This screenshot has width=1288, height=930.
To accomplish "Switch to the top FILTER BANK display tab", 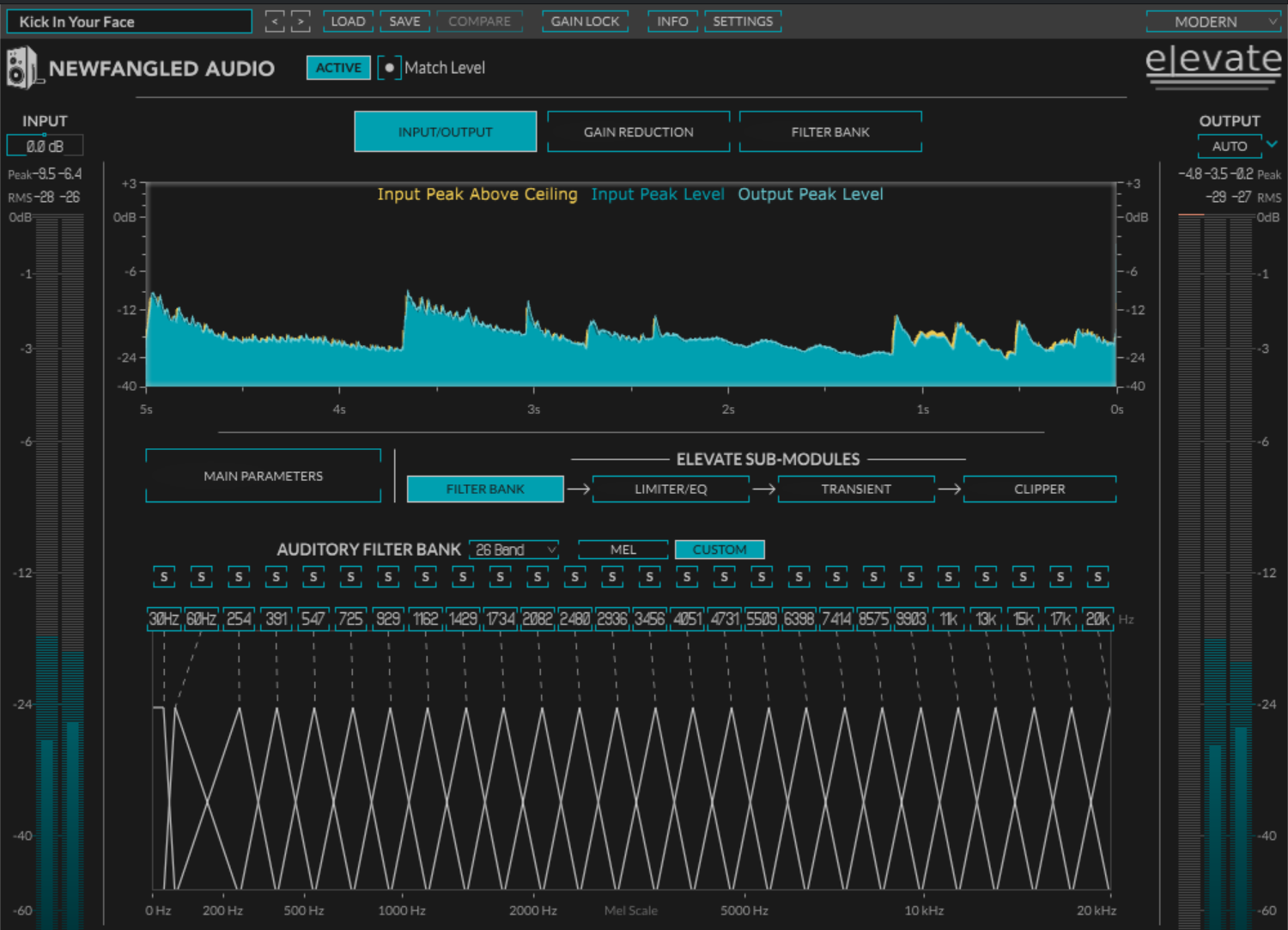I will point(830,131).
